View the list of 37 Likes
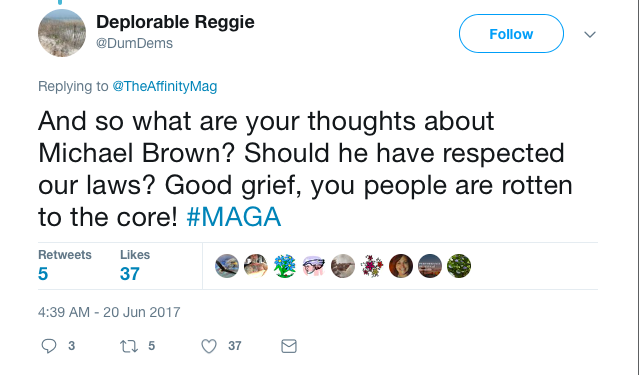 coord(135,265)
